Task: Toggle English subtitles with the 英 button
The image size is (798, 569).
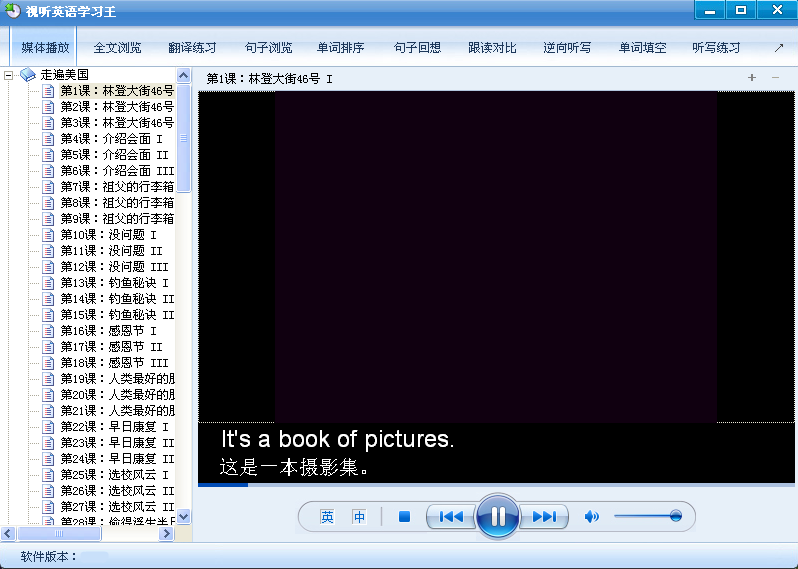Action: pyautogui.click(x=327, y=517)
